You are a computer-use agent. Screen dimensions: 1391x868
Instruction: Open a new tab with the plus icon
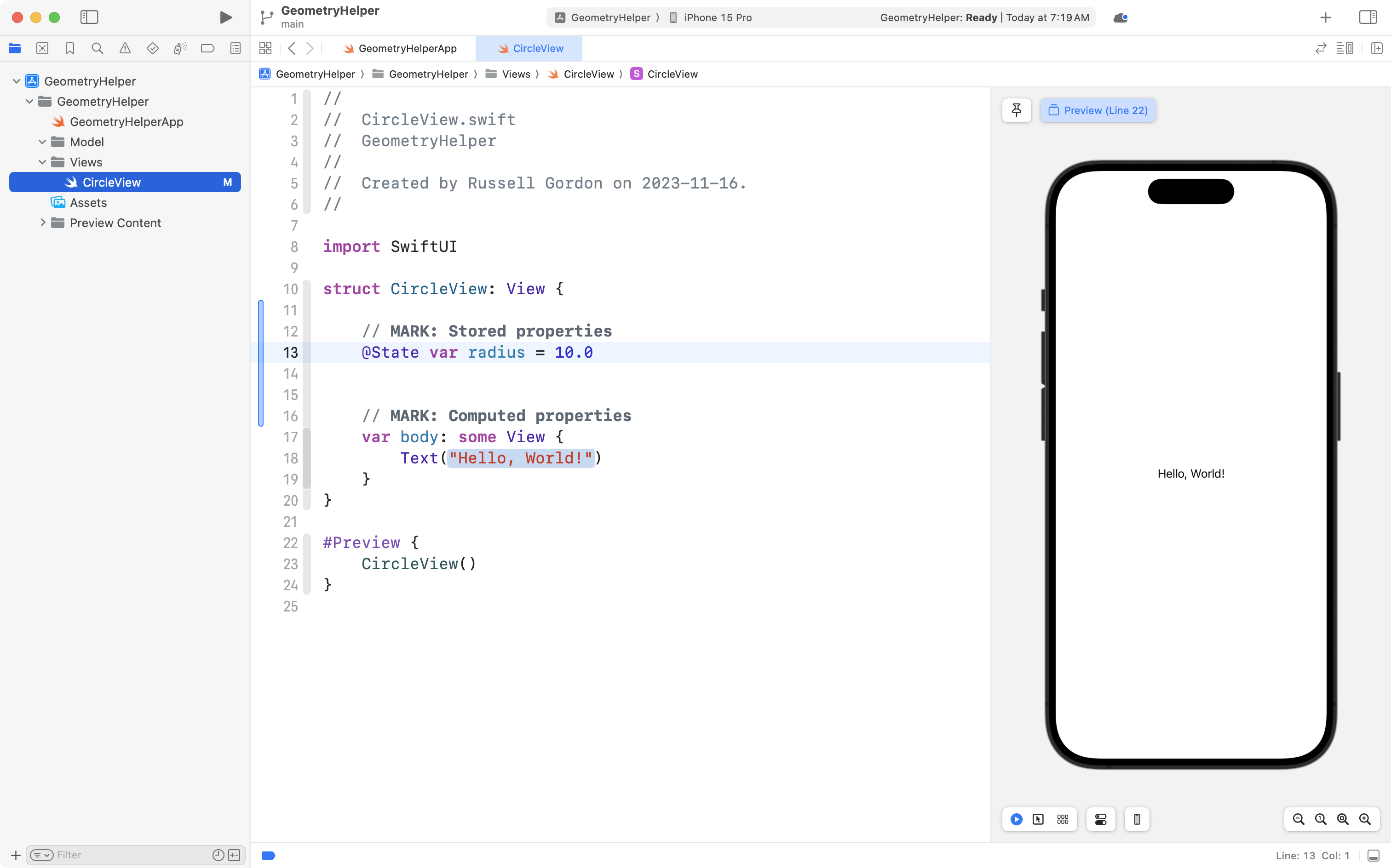point(1325,17)
